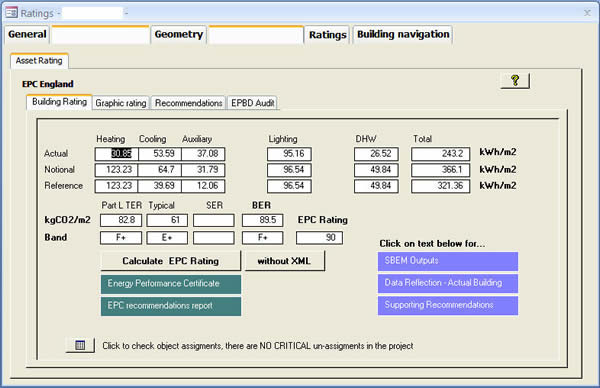
Task: Click the Notional Lighting field 96.54
Action: (x=289, y=170)
